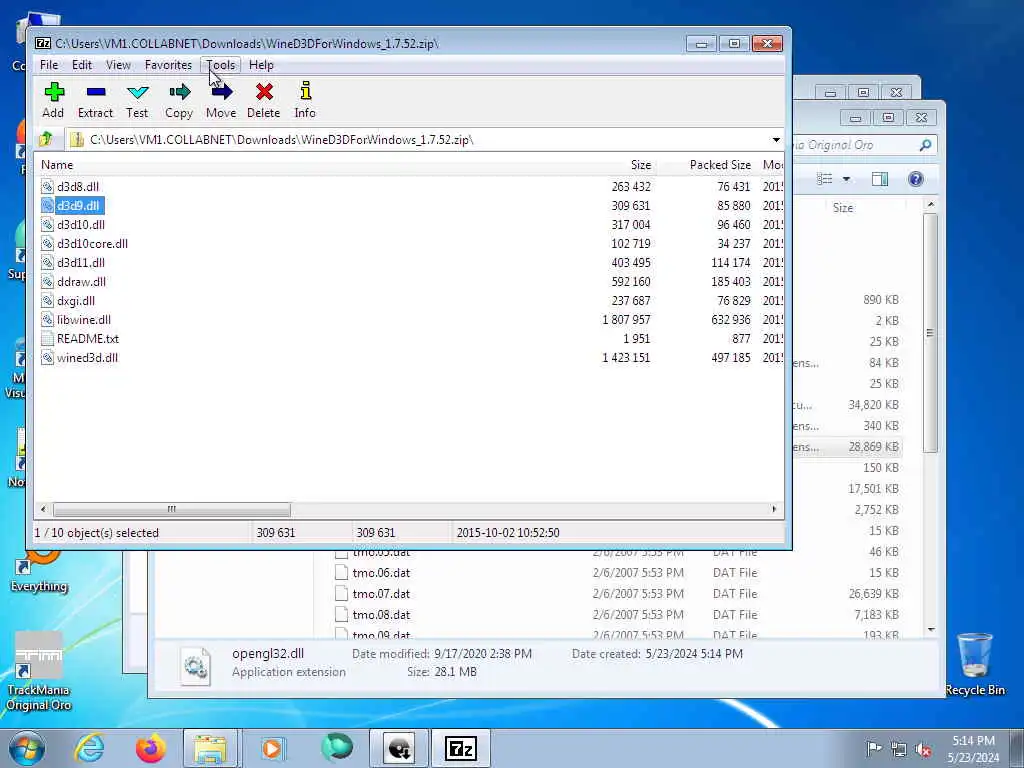Open the view options dropdown arrow in Explorer
1024x768 pixels.
coord(846,179)
